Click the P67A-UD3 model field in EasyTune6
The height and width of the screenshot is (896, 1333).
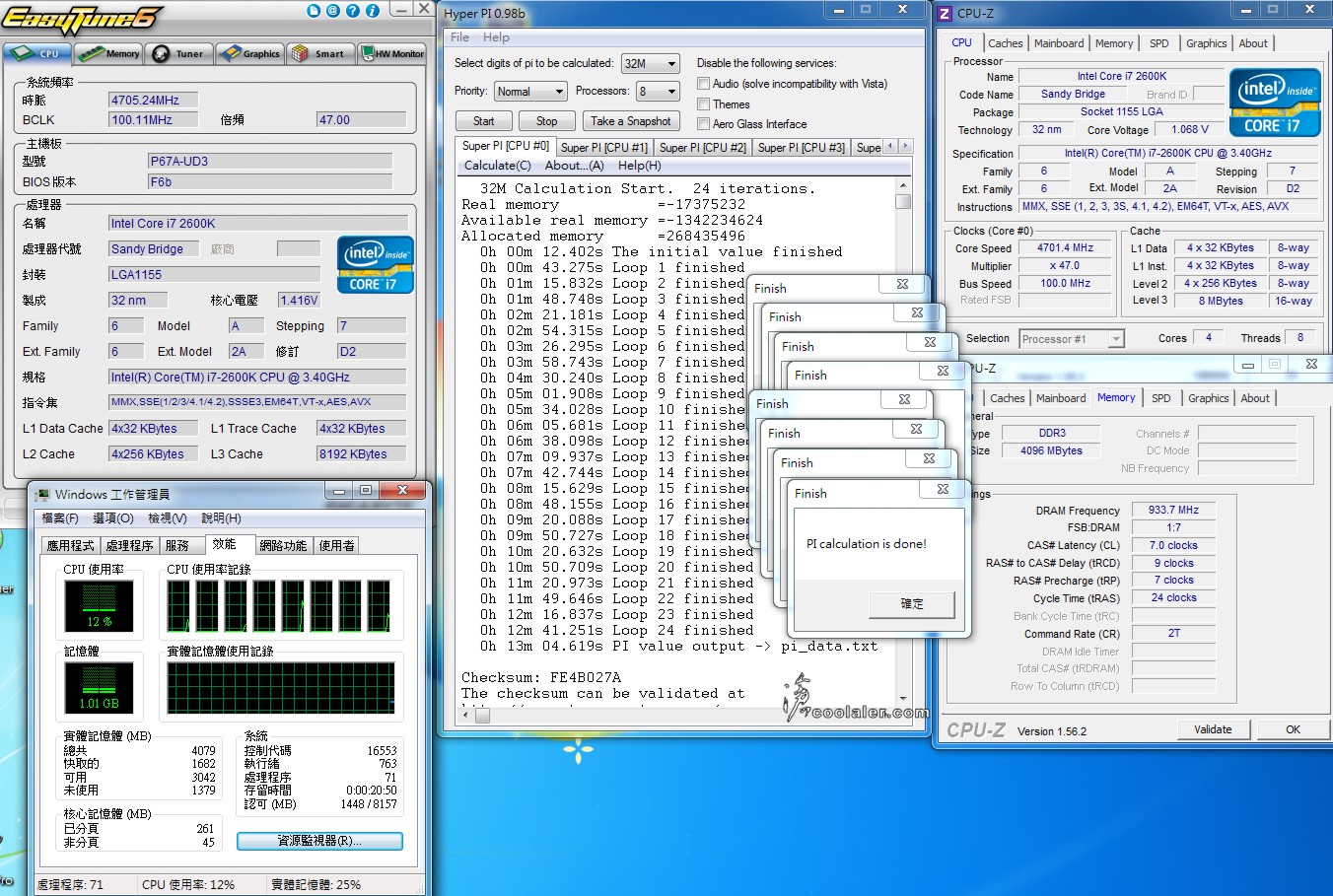click(269, 161)
